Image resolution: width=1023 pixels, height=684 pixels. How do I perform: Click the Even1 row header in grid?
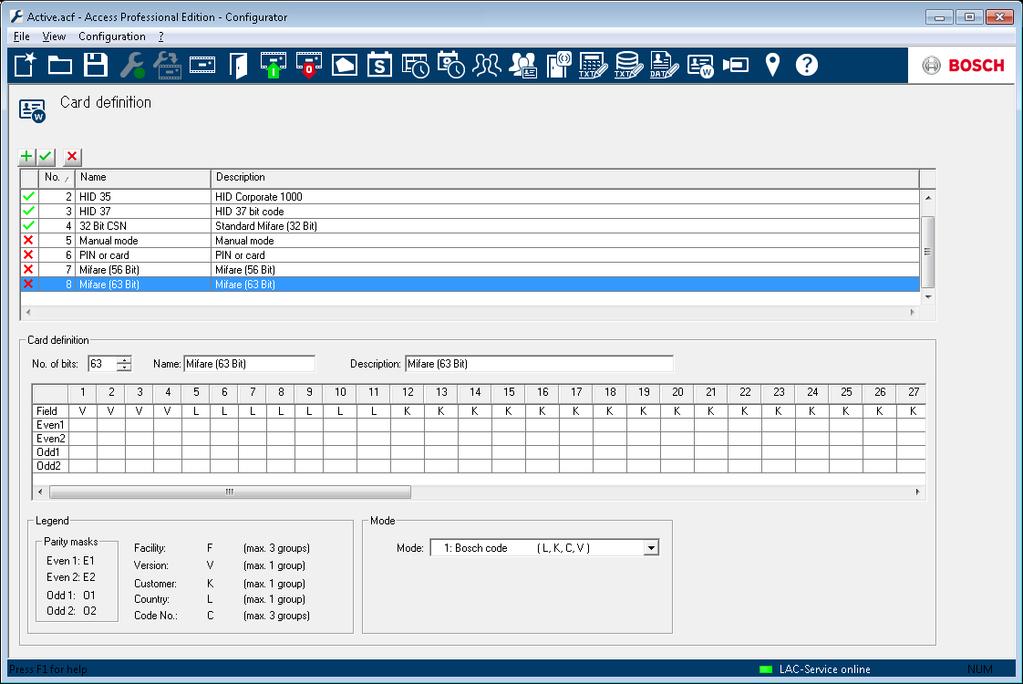tap(50, 425)
